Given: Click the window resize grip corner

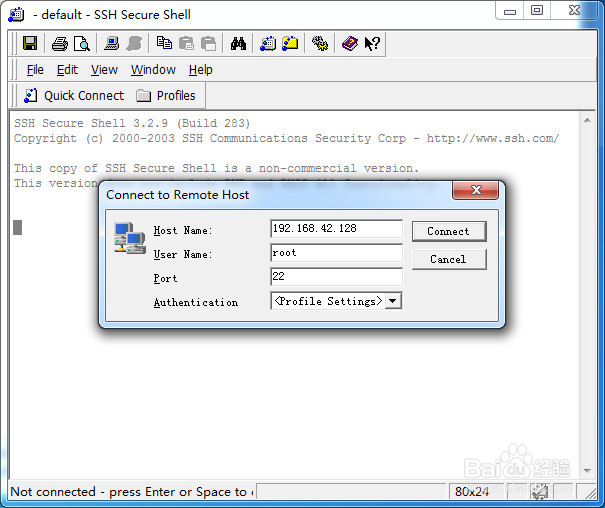Looking at the screenshot, I should [590, 493].
